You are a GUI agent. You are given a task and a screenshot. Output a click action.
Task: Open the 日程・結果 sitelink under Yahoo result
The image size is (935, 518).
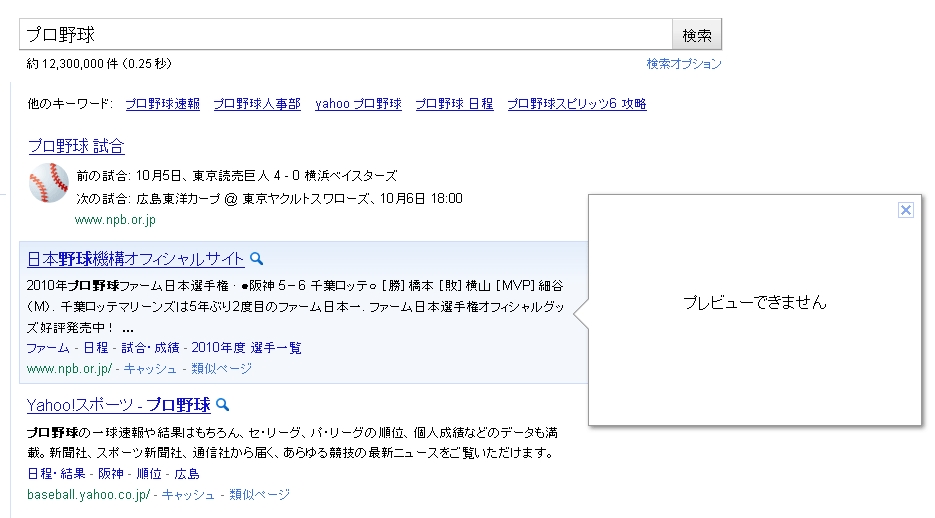click(x=57, y=474)
